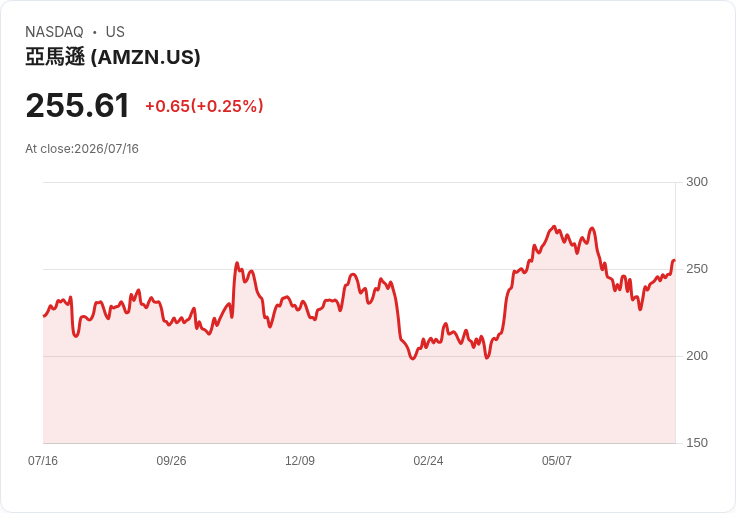Viewport: 736px width, 513px height.
Task: Click the latest price endpoint of line
Action: click(674, 260)
